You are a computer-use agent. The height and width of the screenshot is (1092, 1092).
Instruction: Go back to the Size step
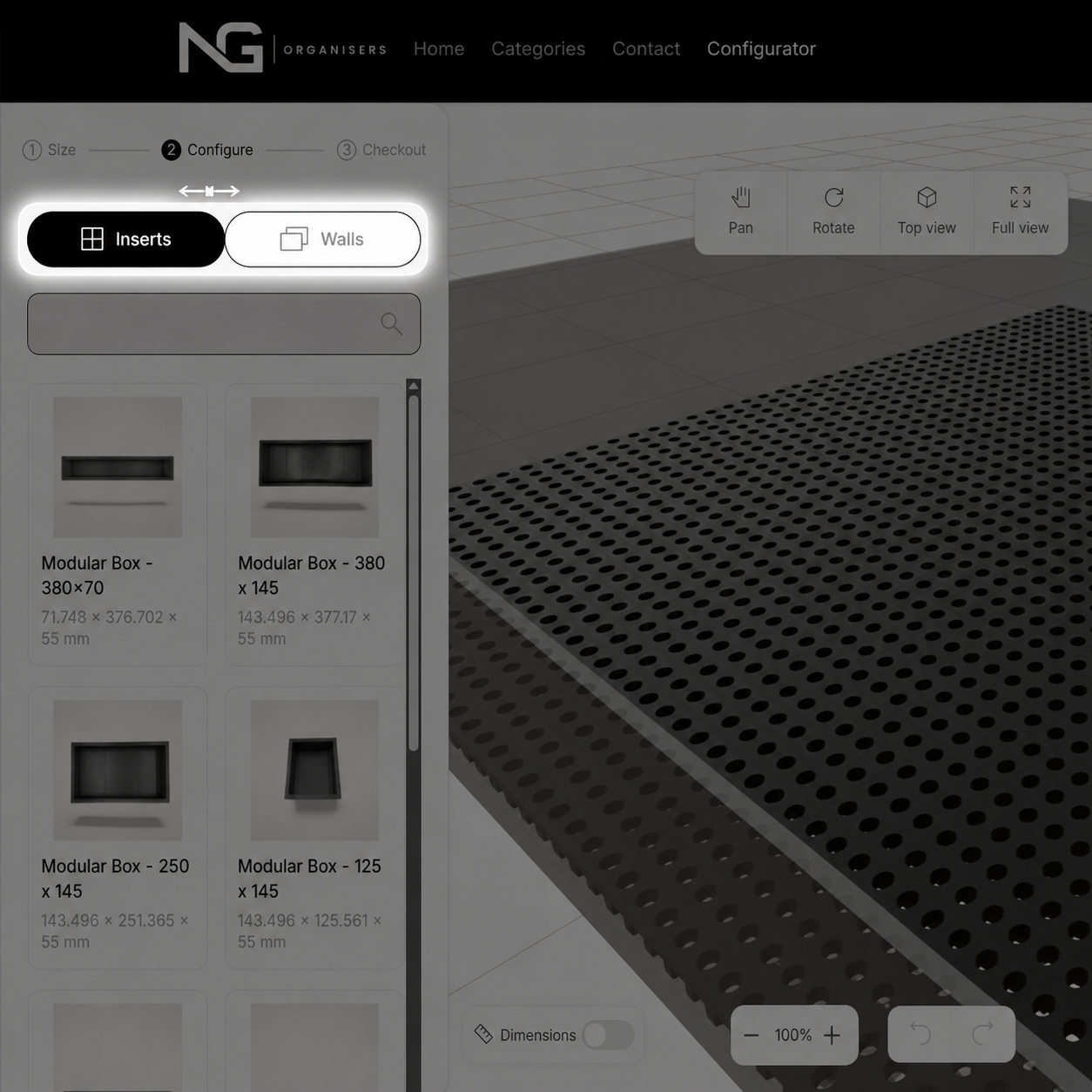coord(50,150)
